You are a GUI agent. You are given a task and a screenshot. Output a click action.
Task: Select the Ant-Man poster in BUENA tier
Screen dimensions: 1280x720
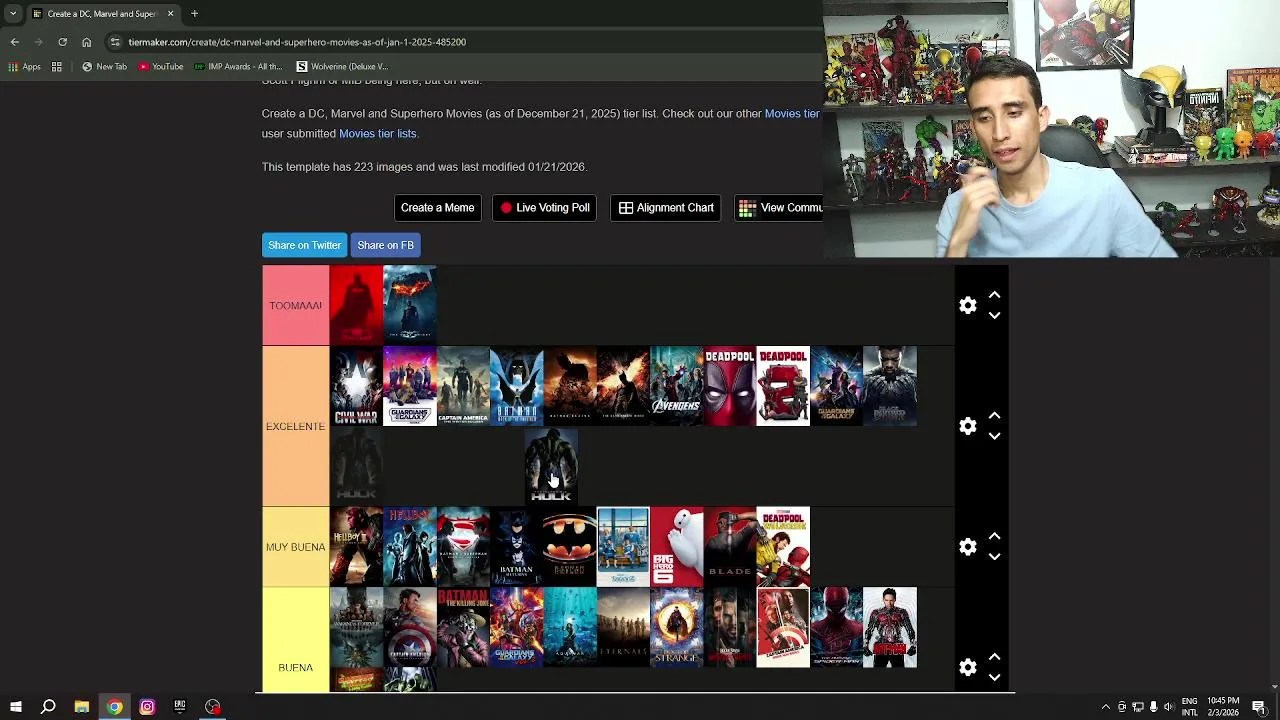click(x=889, y=627)
